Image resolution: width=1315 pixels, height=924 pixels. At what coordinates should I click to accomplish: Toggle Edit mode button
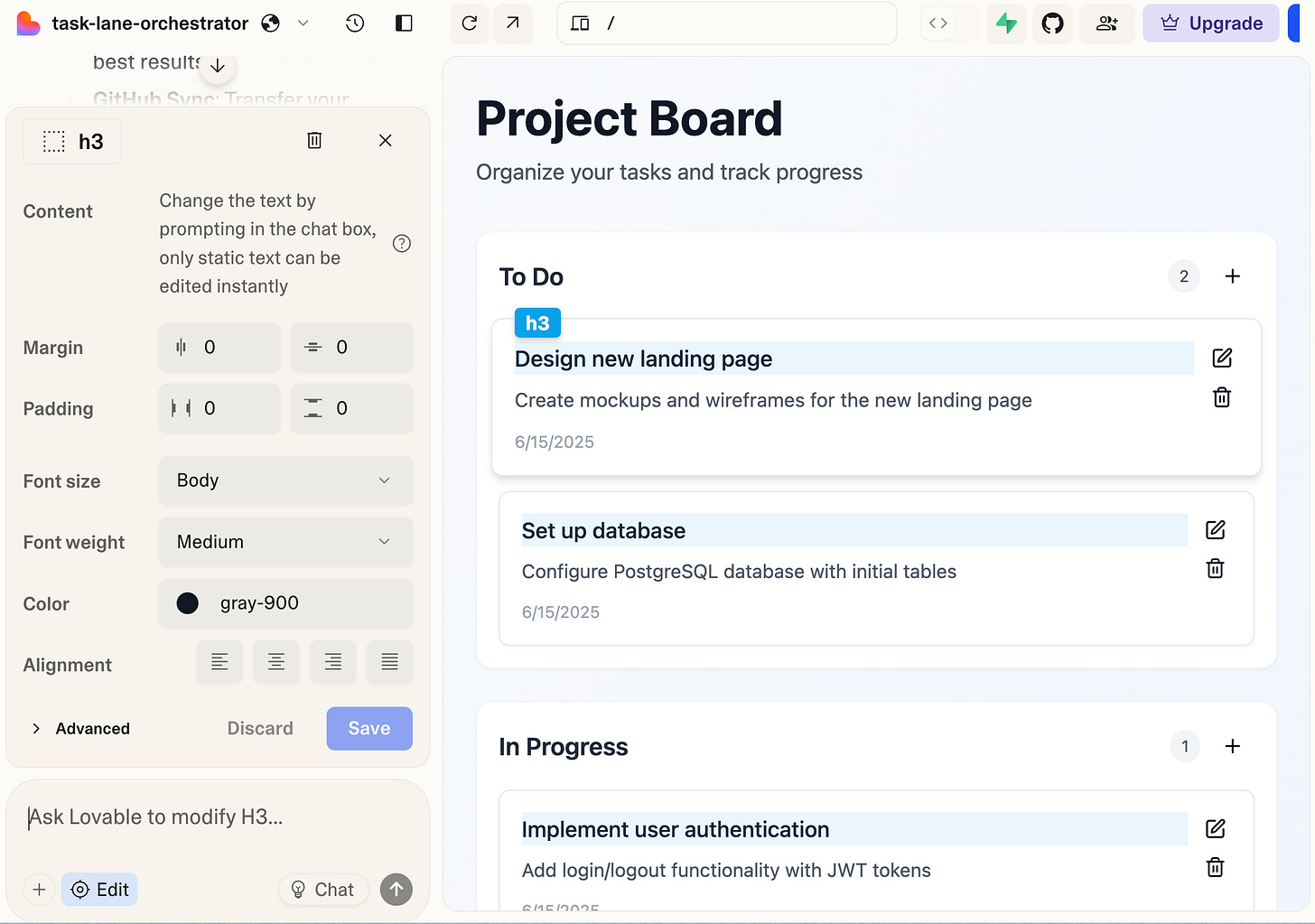(99, 890)
